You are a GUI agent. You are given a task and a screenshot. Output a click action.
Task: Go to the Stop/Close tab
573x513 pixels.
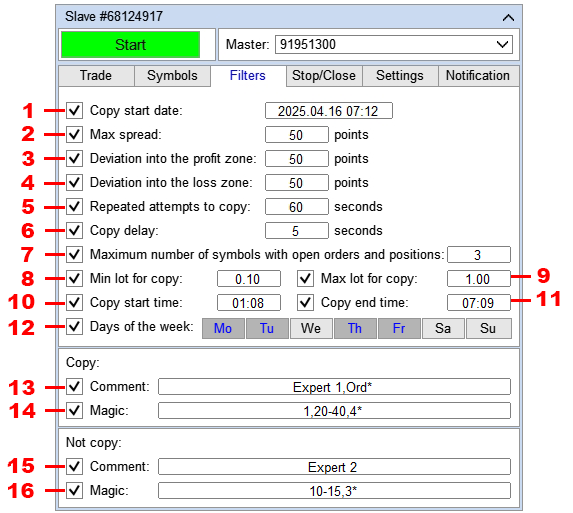point(324,76)
